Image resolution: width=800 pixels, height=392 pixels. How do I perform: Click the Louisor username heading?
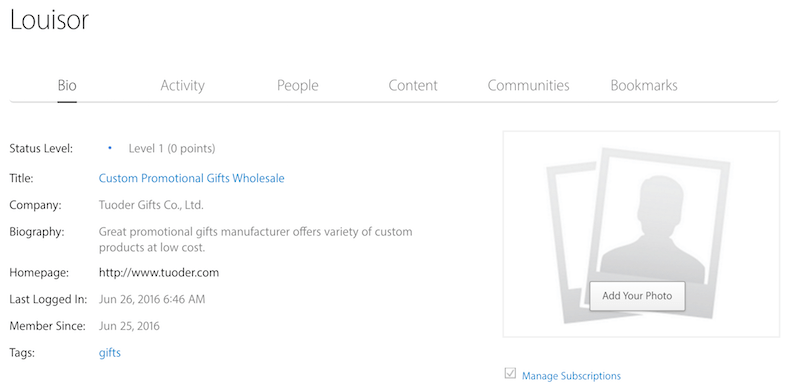pos(49,20)
